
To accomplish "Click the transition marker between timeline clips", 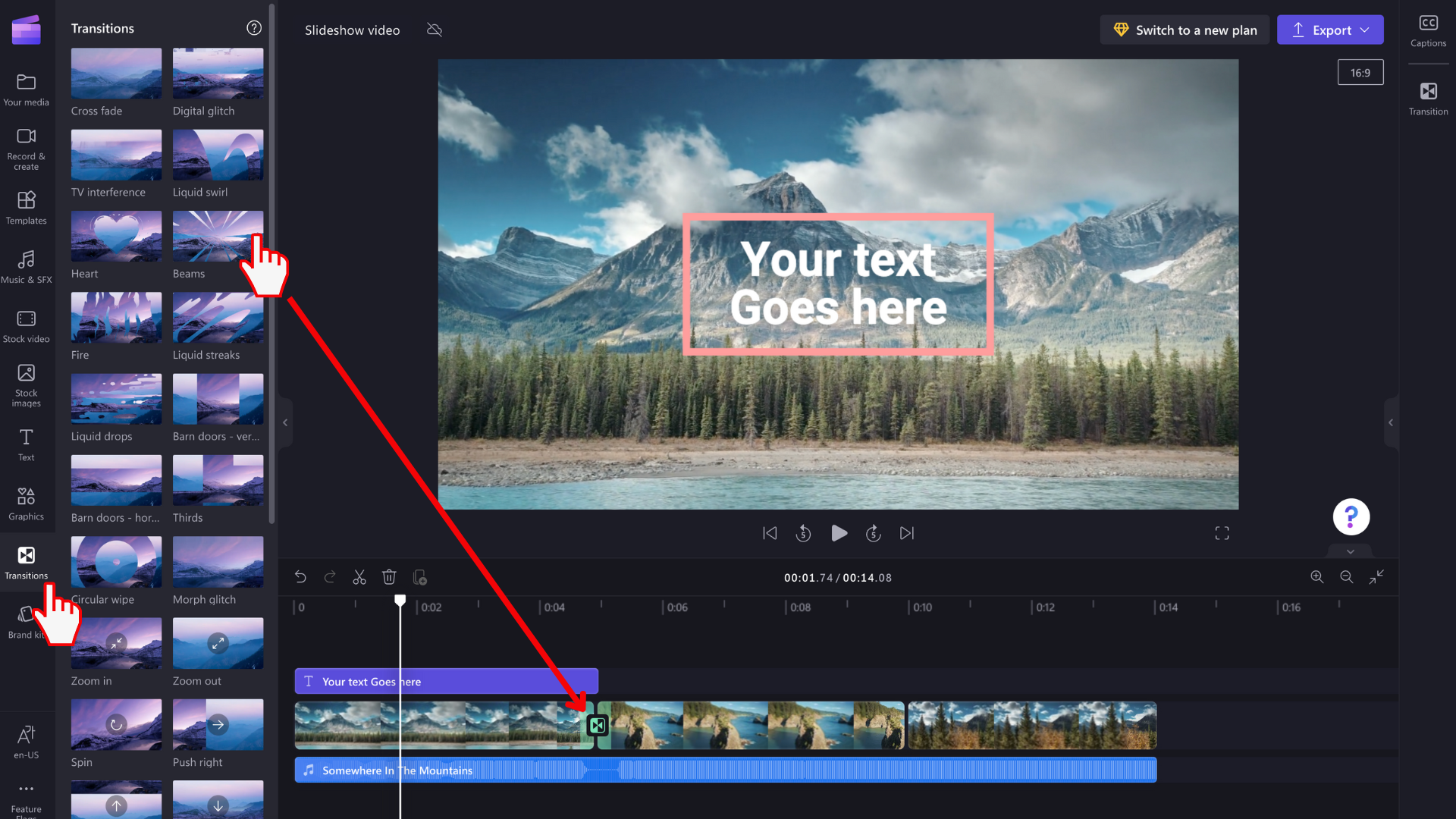I will 598,726.
